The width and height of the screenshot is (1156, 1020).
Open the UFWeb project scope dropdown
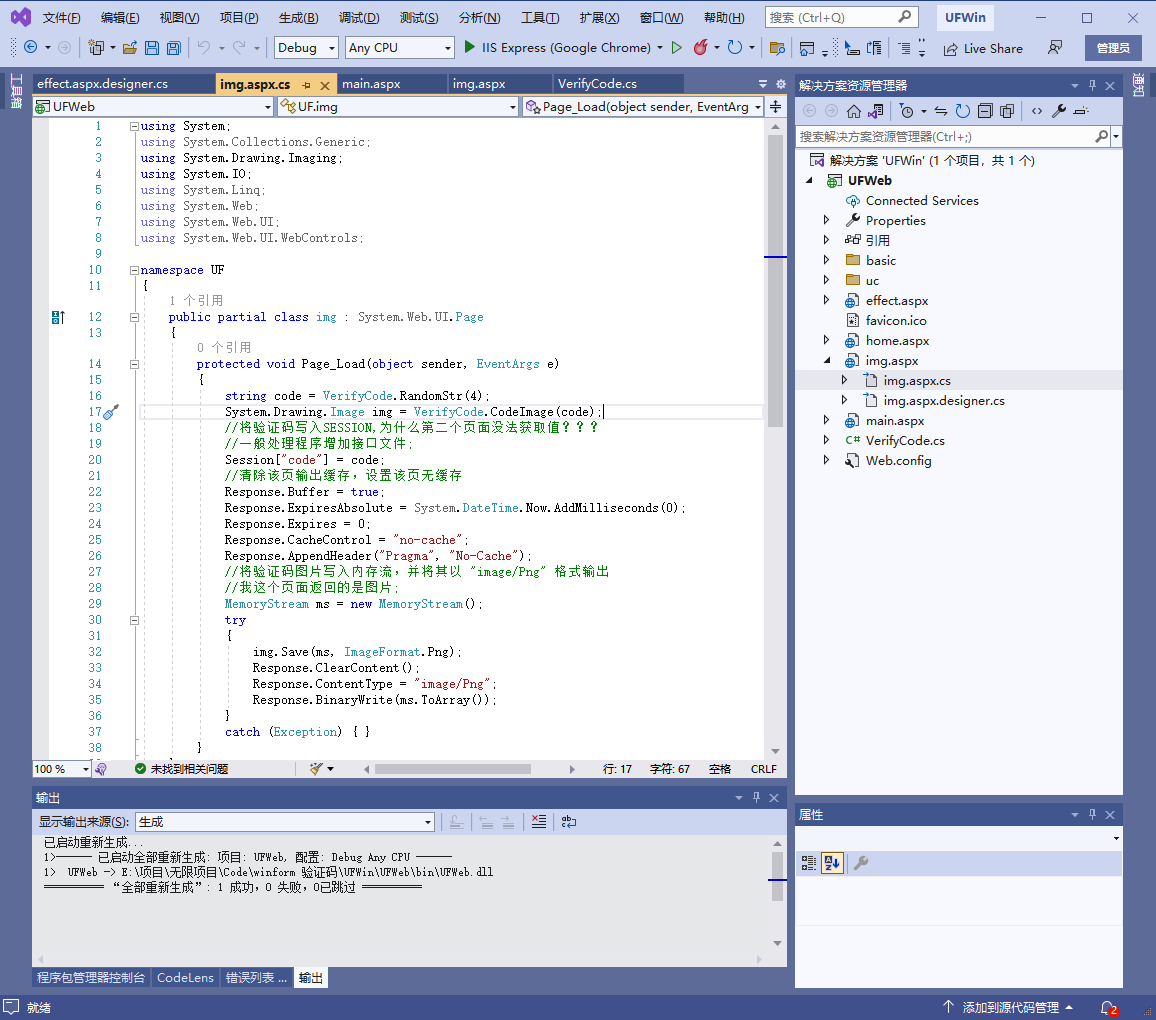coord(153,107)
